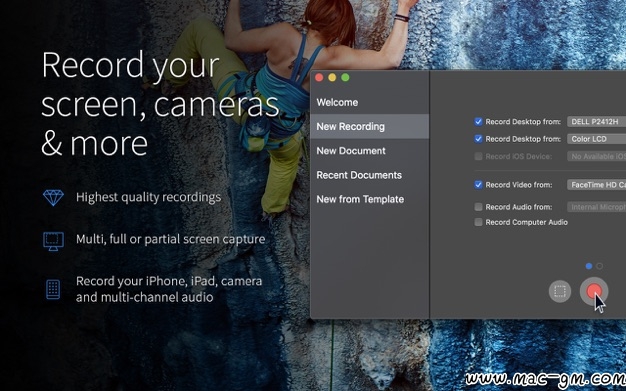The height and width of the screenshot is (391, 626).
Task: Open the DELL P2412H display dropdown
Action: pyautogui.click(x=596, y=121)
